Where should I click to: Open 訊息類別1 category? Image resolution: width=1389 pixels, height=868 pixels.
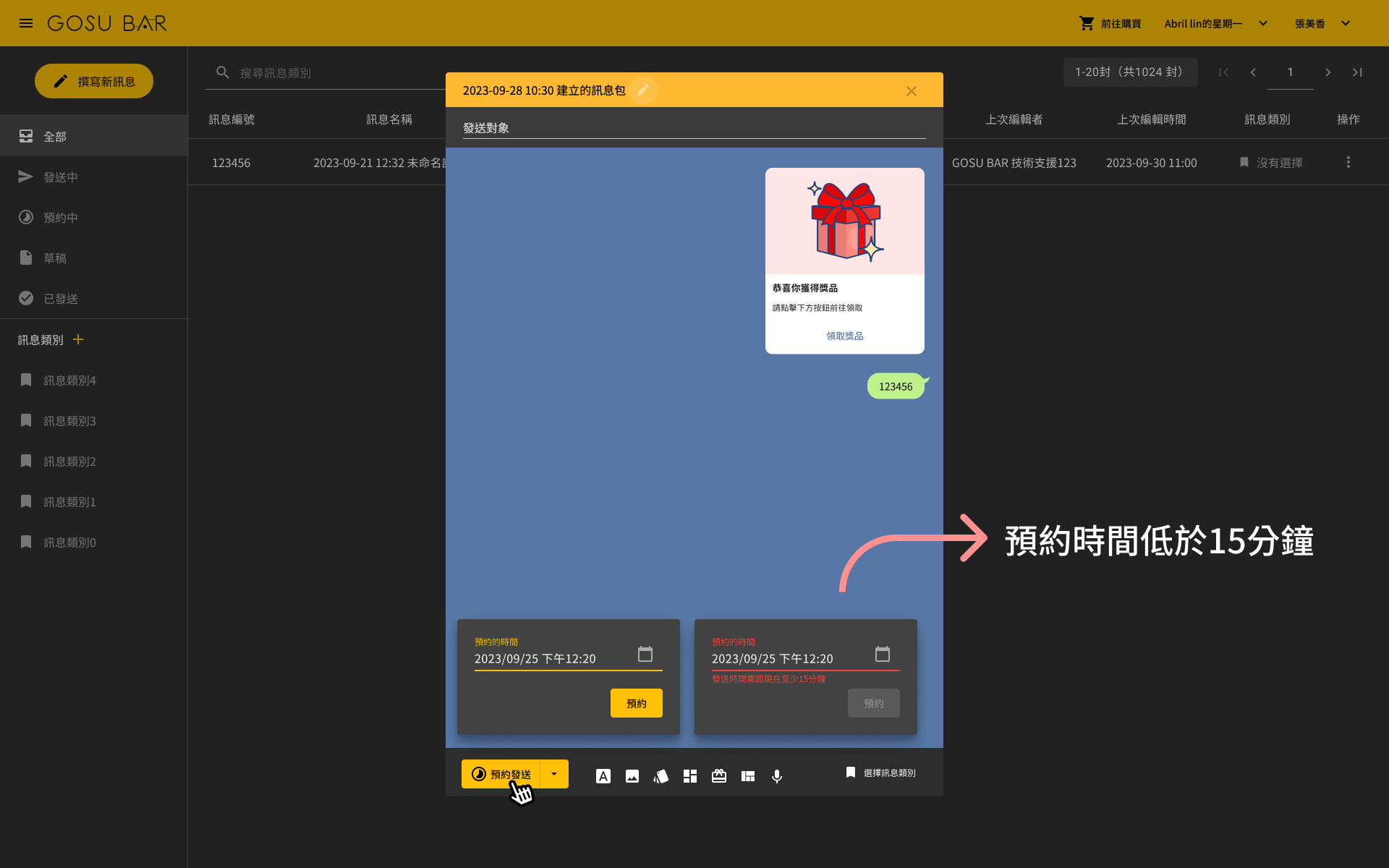pos(94,501)
